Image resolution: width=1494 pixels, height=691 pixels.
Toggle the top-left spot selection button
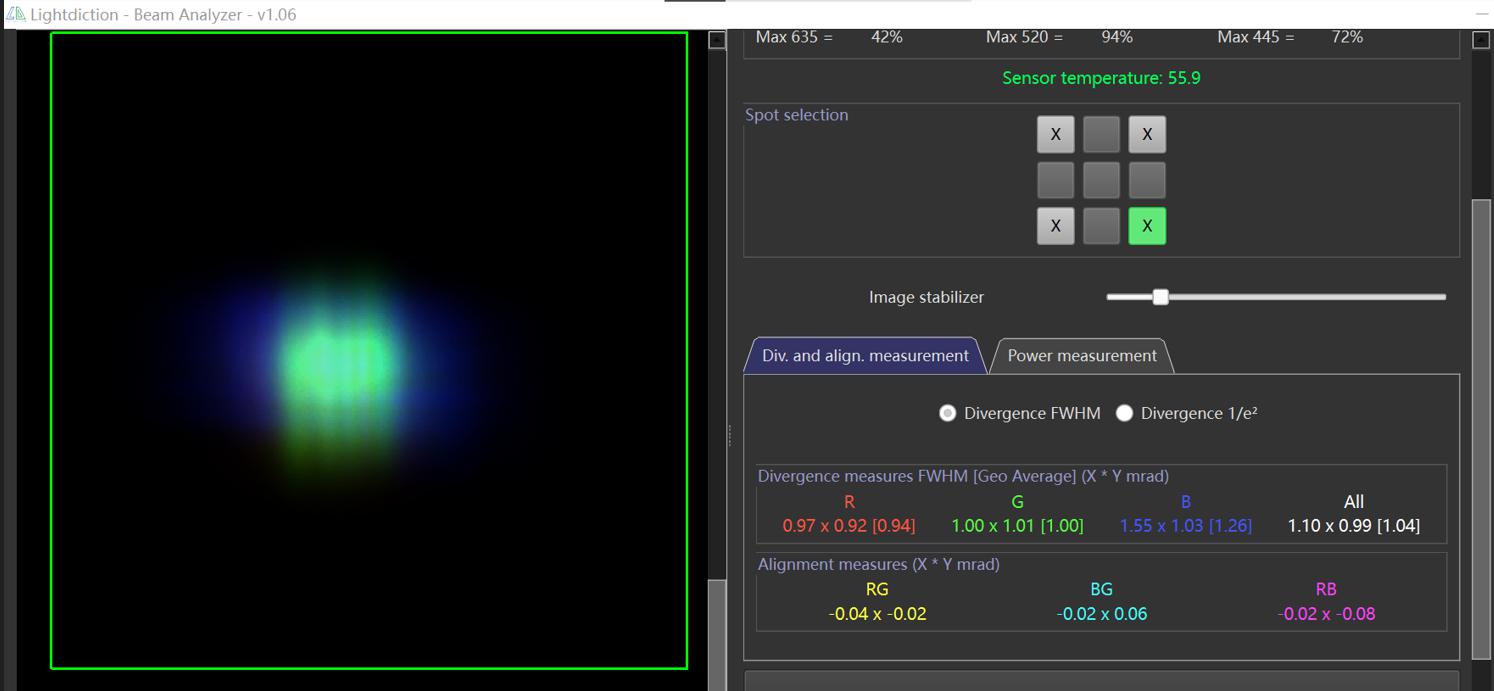point(1055,134)
